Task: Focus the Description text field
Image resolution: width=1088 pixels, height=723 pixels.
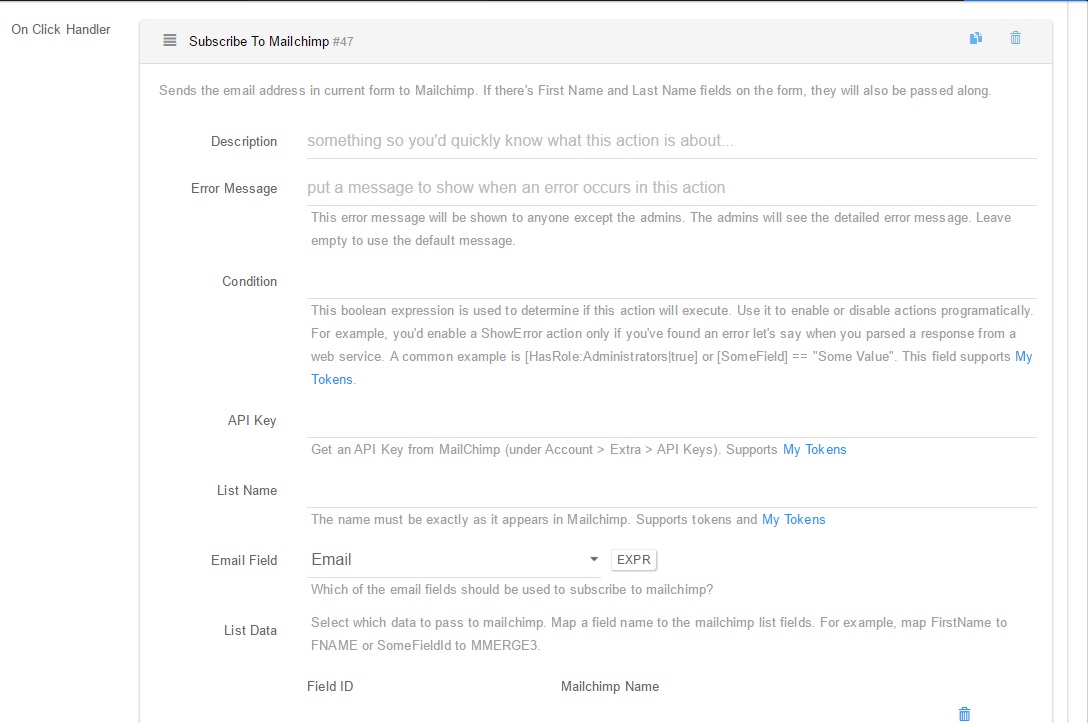Action: [672, 141]
